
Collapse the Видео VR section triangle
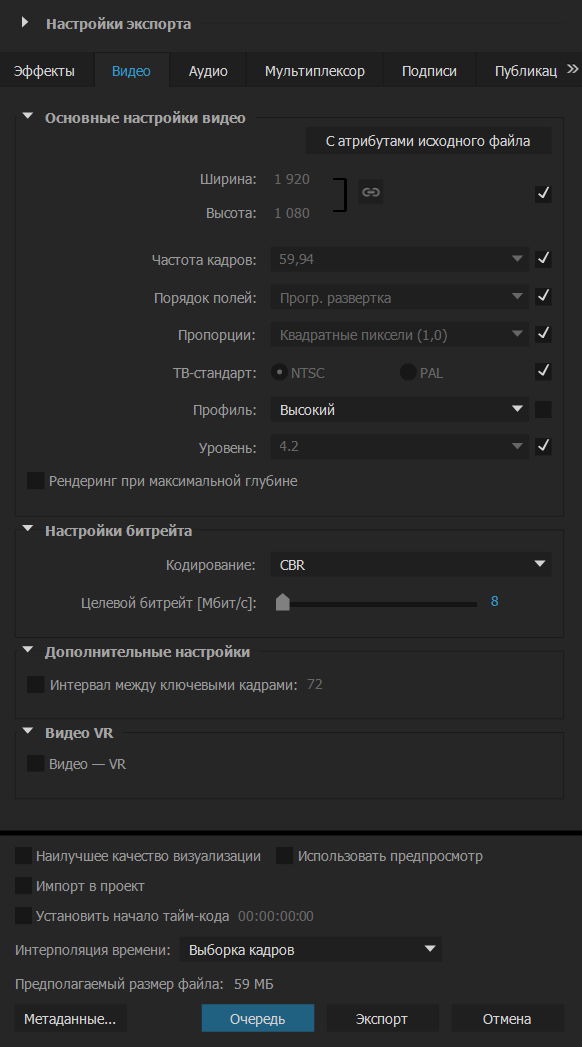tap(27, 731)
